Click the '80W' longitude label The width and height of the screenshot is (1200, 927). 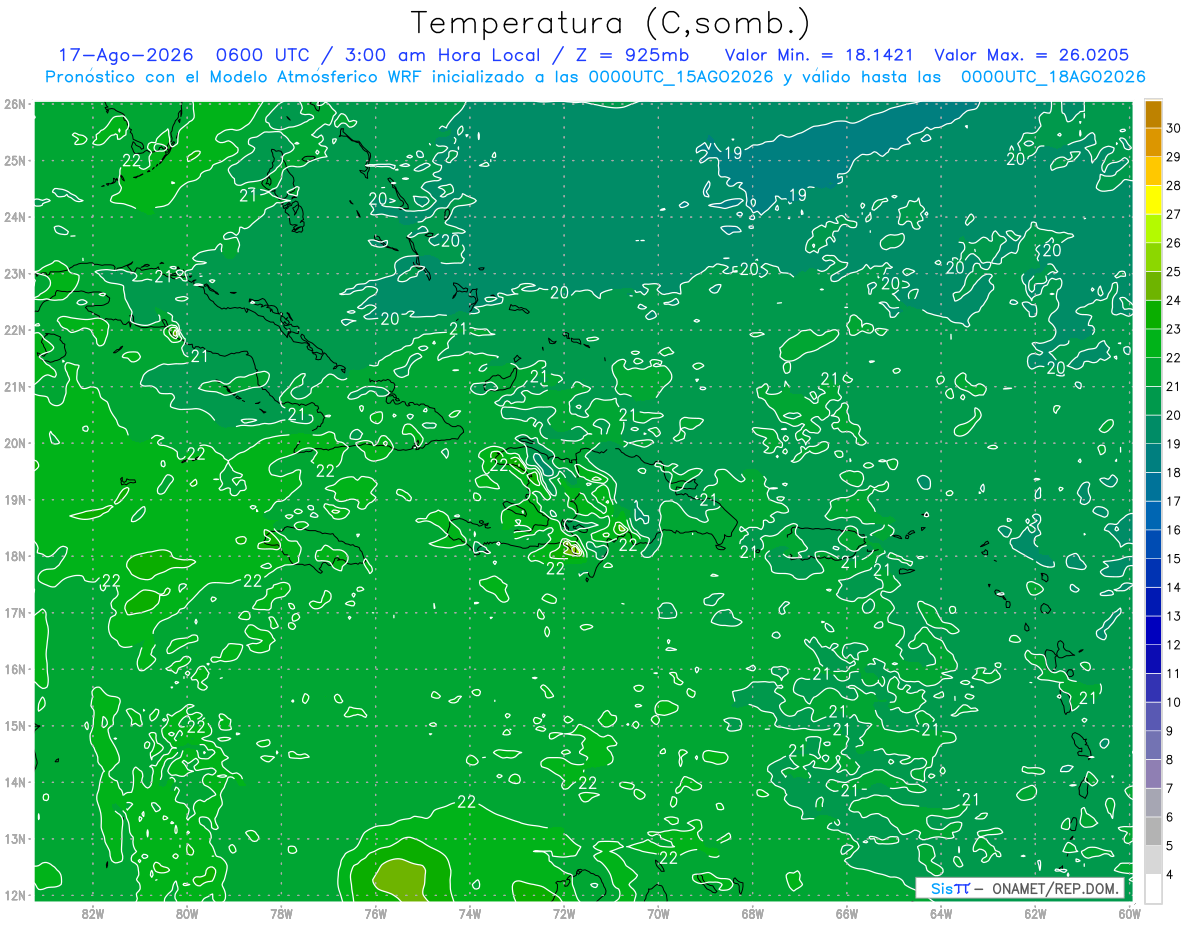tap(187, 912)
